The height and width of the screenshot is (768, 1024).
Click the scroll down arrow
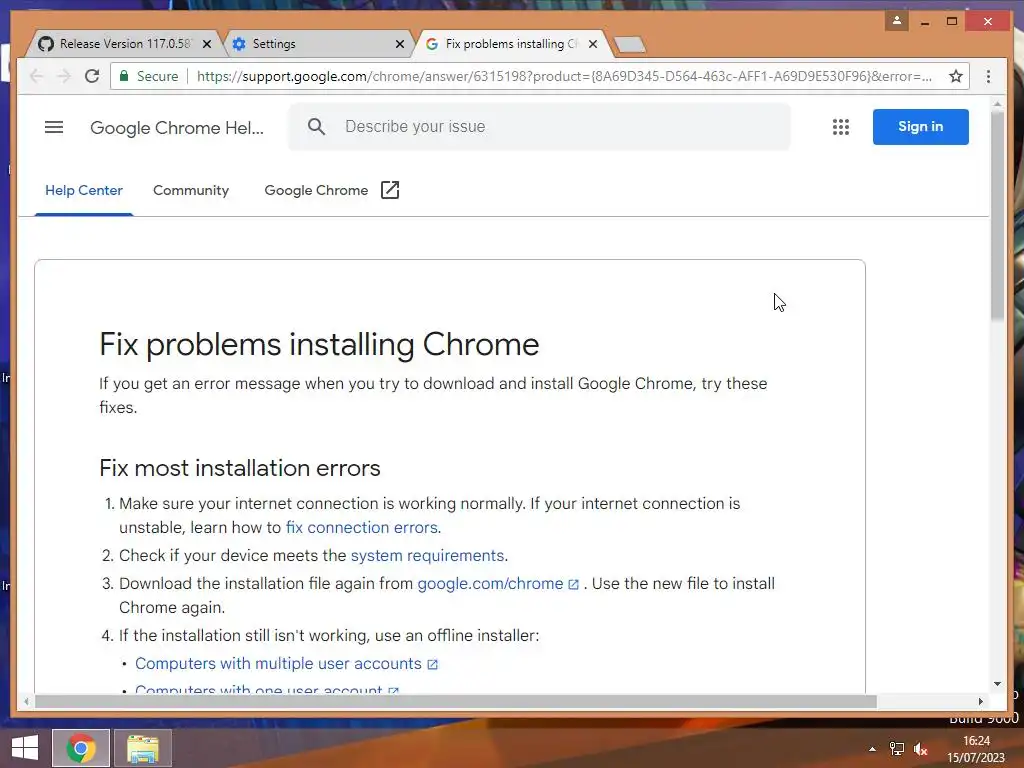point(997,684)
